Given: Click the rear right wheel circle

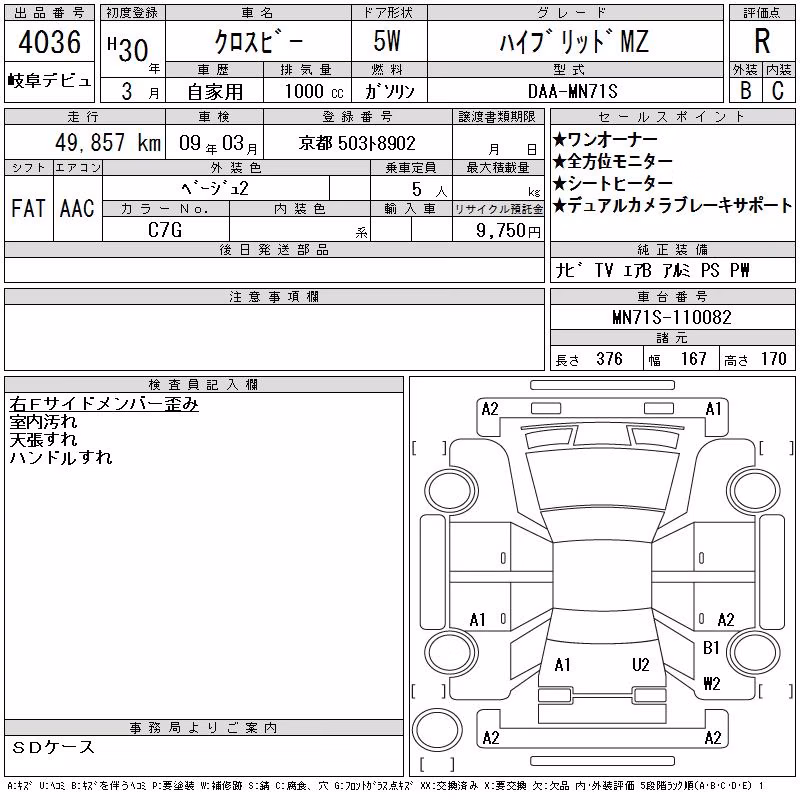Looking at the screenshot, I should coord(753,652).
